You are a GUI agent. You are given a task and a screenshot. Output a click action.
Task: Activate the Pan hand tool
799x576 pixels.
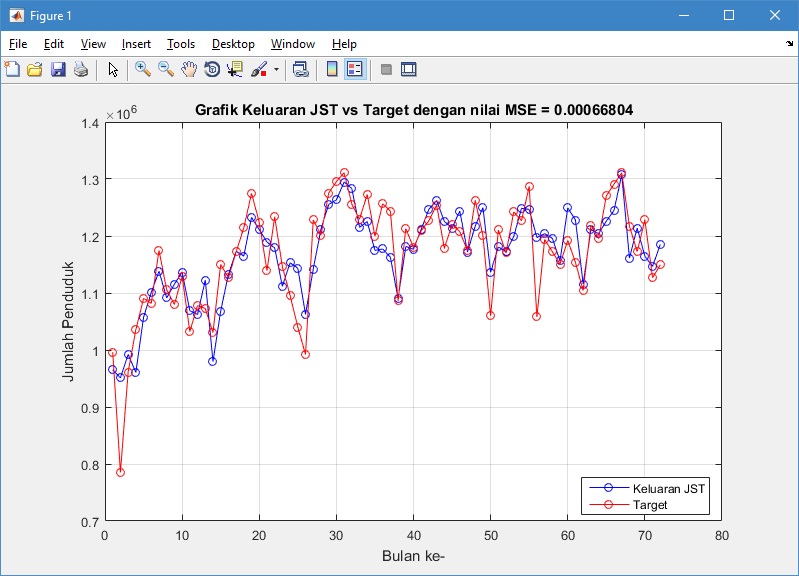click(189, 69)
